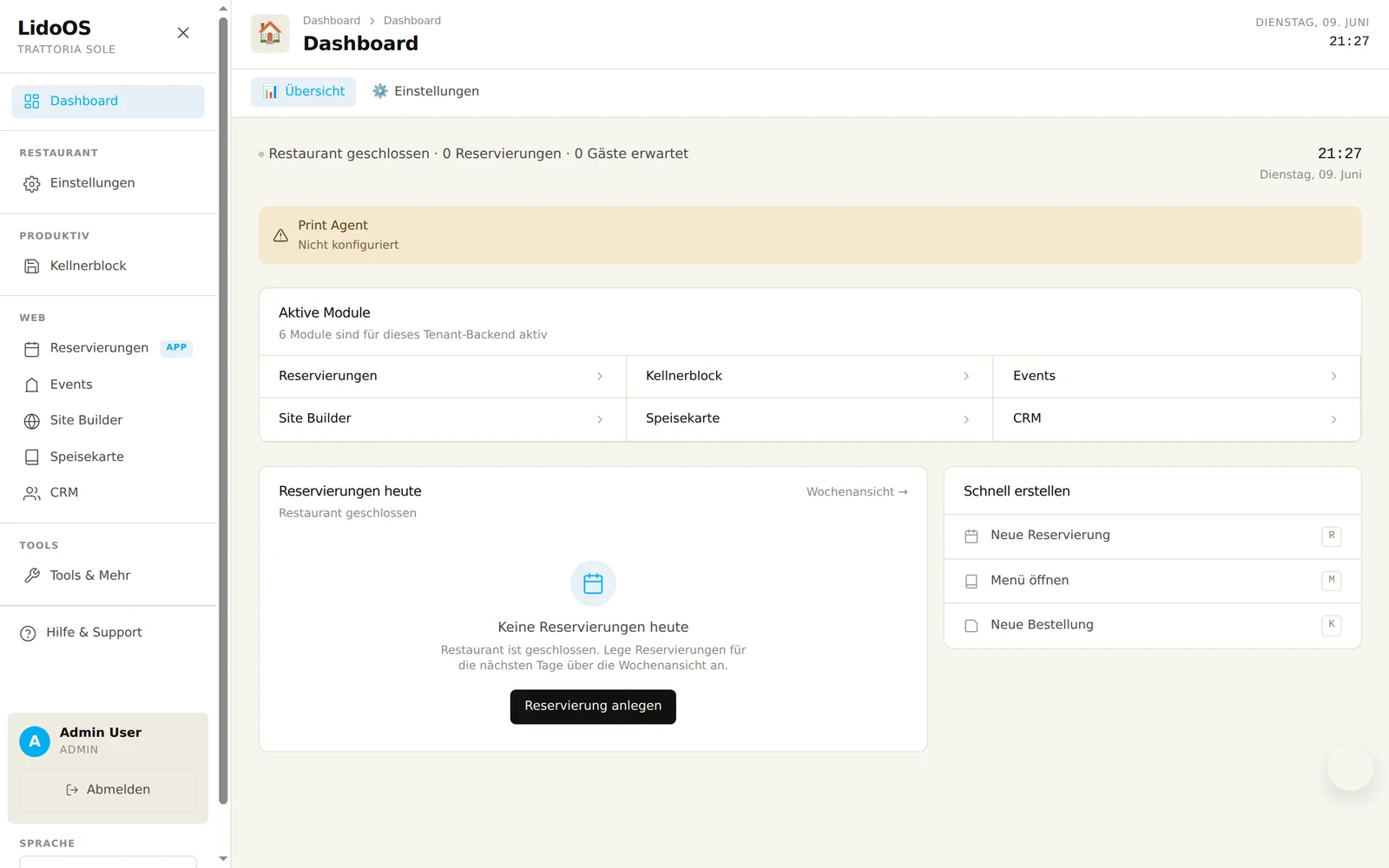Click the gear icon in Einstellungen tab
The height and width of the screenshot is (868, 1389).
380,91
